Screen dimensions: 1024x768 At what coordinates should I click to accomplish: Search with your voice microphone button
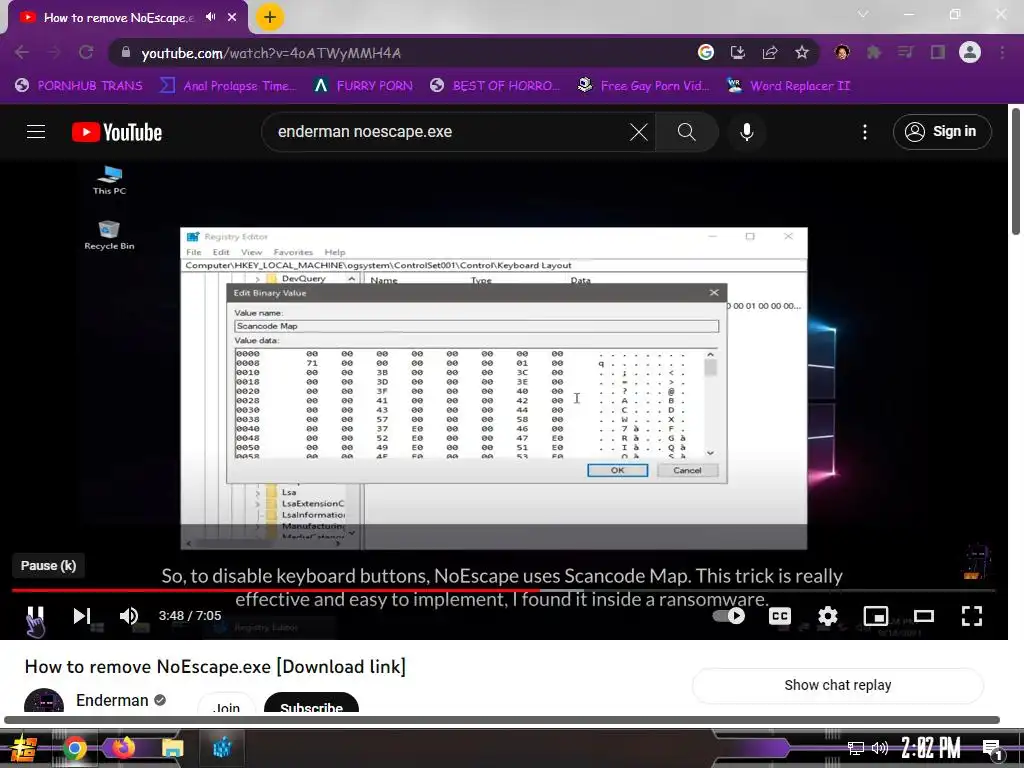(746, 132)
